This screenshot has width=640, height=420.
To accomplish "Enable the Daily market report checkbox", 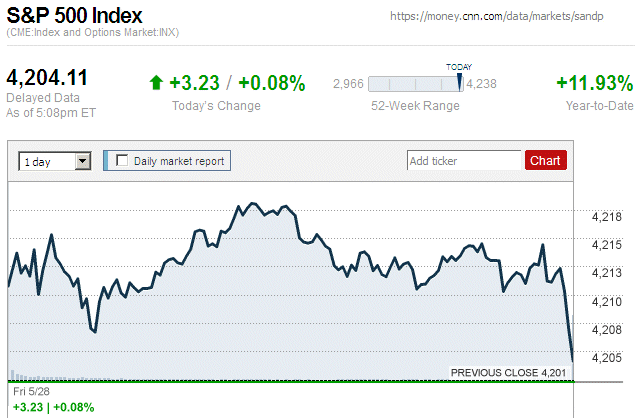I will 122,160.
